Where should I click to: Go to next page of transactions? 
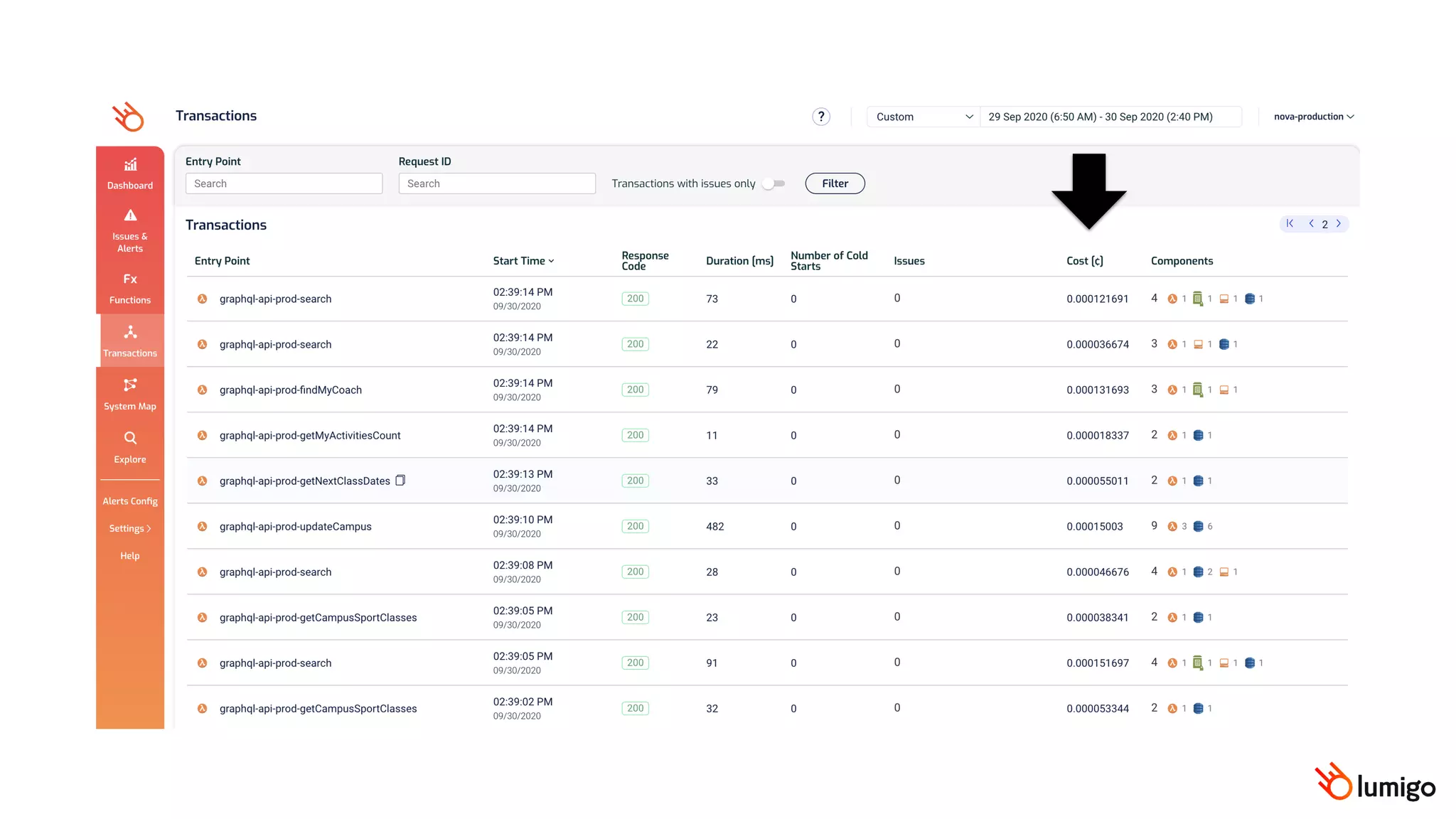click(1339, 223)
